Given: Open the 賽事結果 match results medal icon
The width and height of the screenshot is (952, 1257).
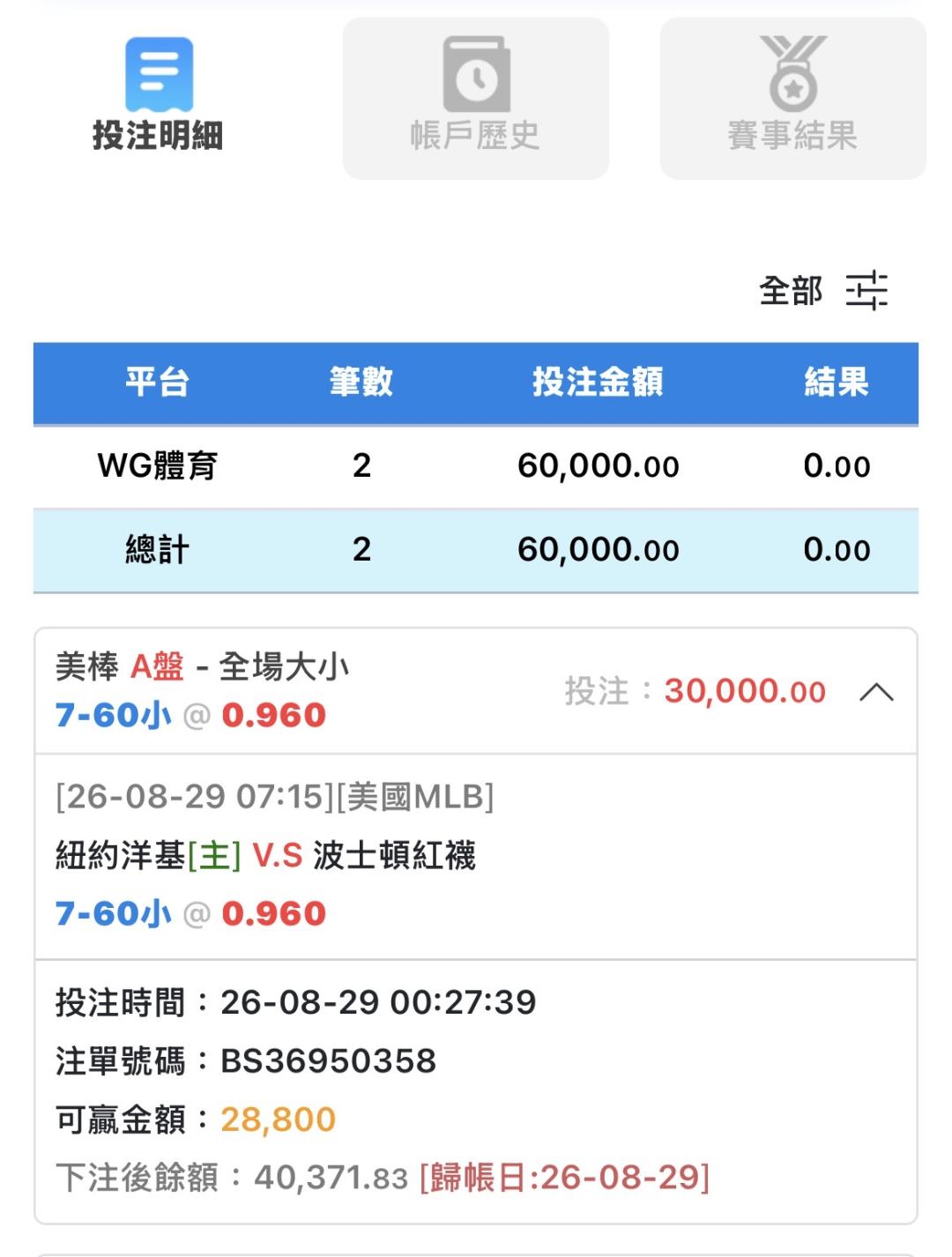Looking at the screenshot, I should pos(793,72).
